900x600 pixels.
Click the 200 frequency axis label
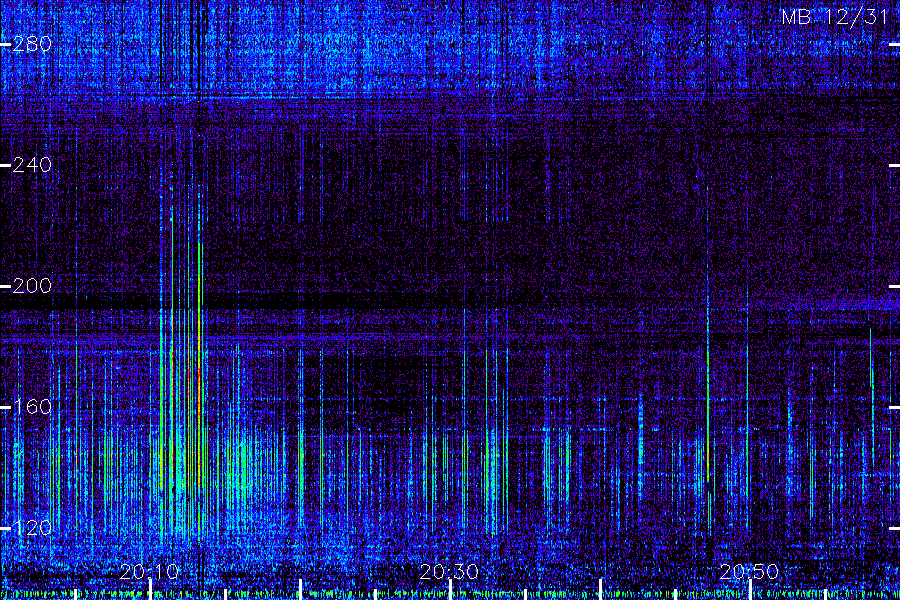click(x=32, y=285)
